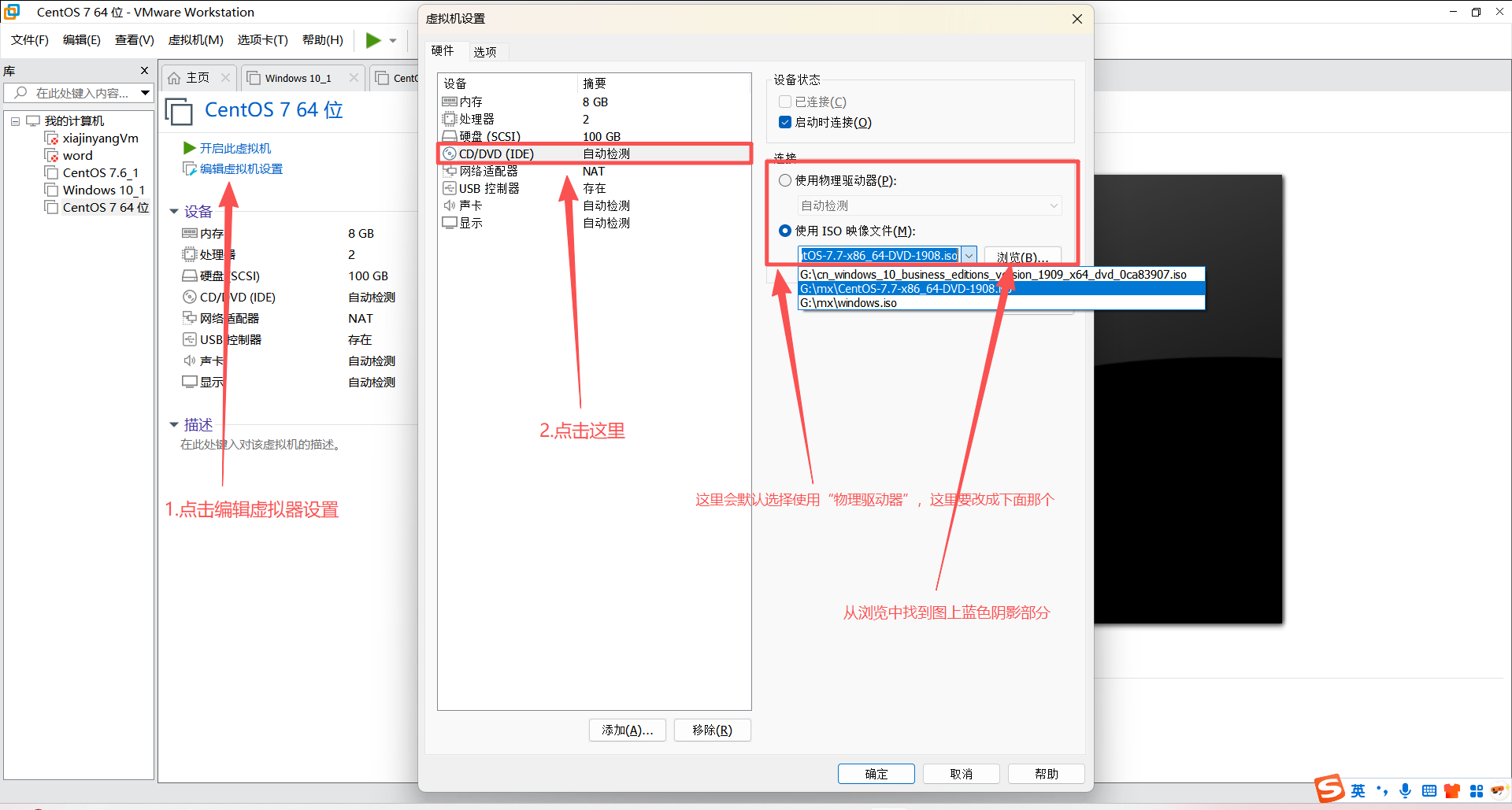The width and height of the screenshot is (1512, 810).
Task: Switch to the 选项 tab in settings
Action: (486, 51)
